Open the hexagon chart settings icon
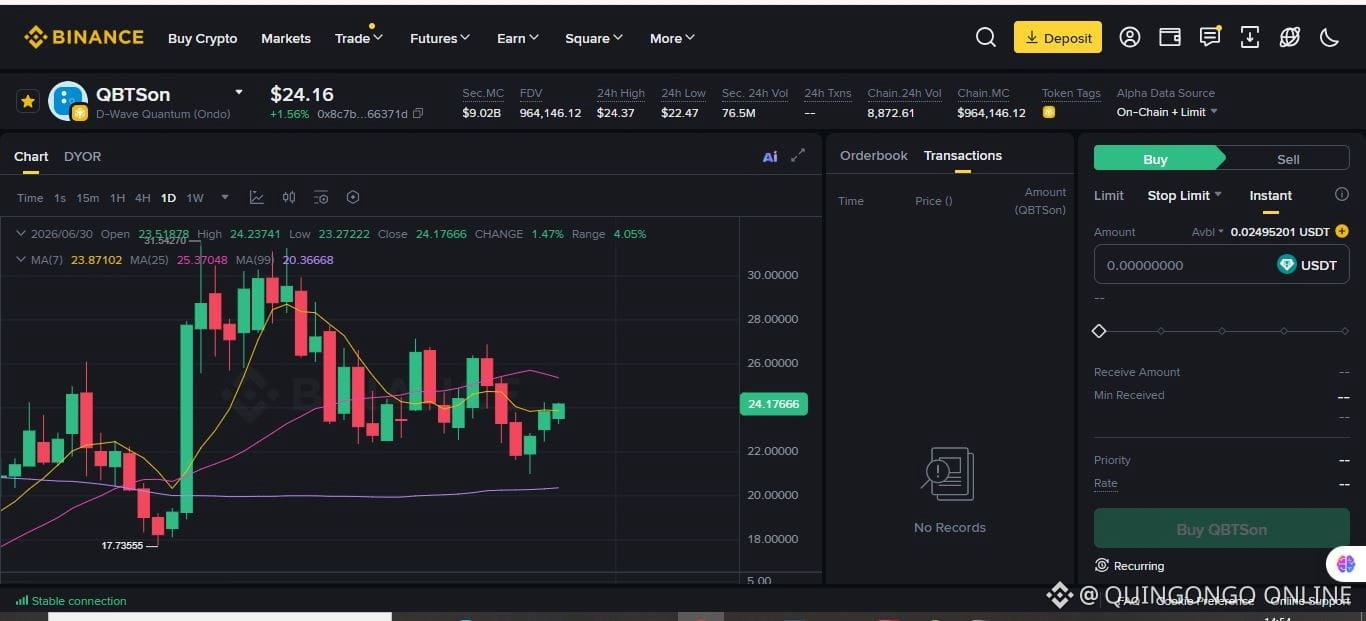This screenshot has height=621, width=1366. click(353, 198)
